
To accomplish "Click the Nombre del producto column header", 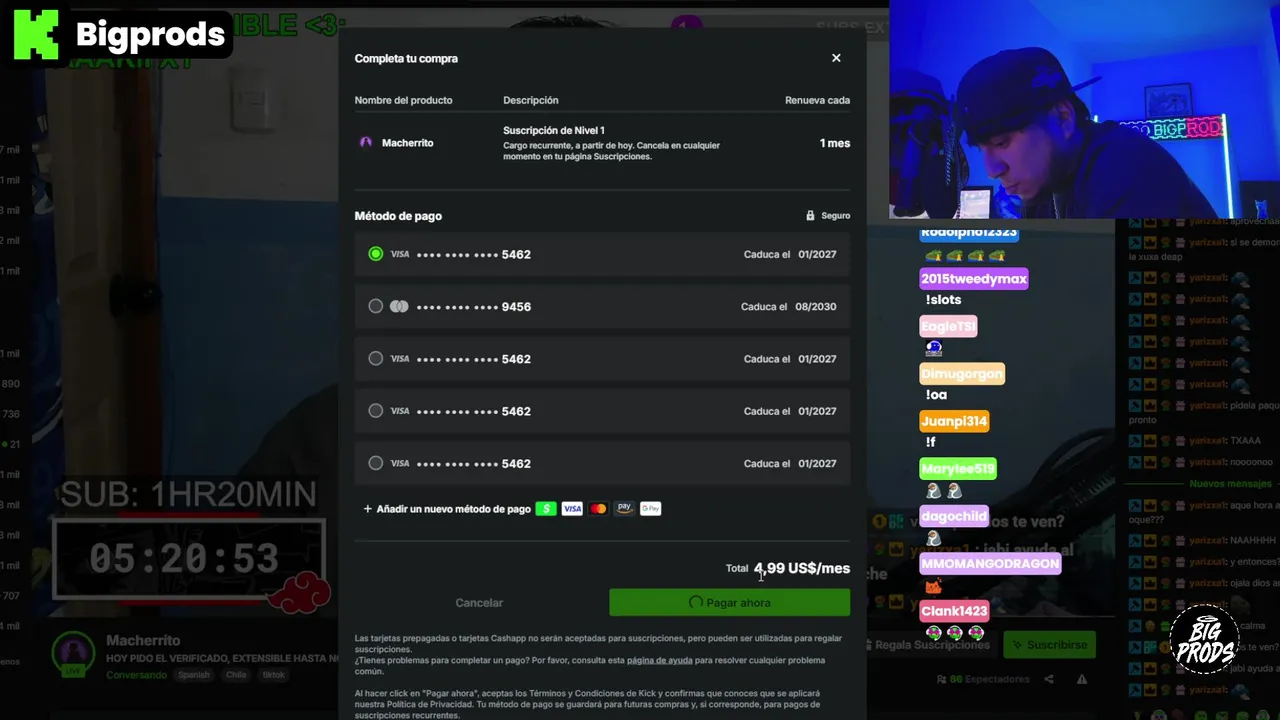I will pos(403,100).
